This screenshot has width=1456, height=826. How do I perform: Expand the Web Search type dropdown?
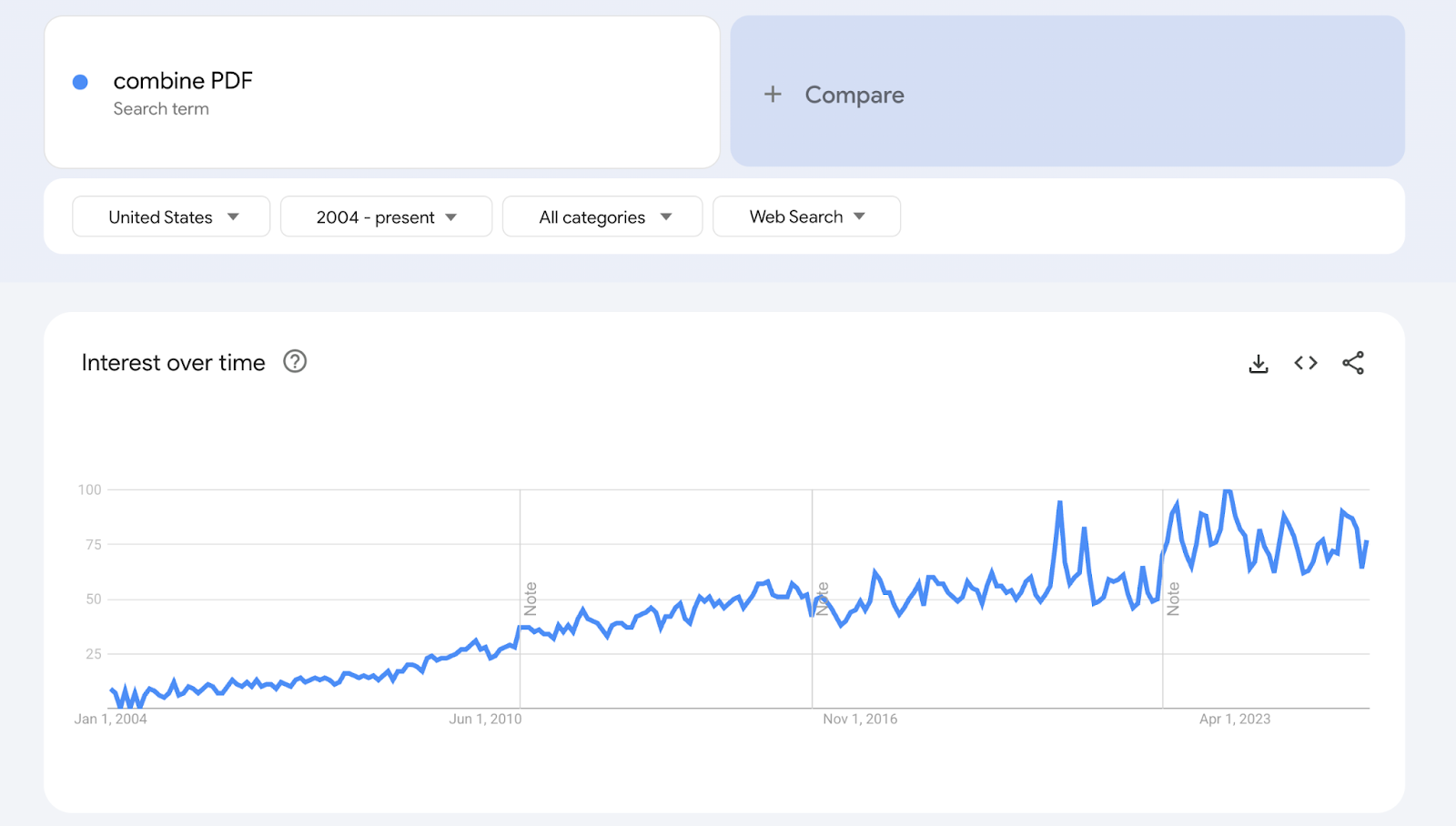tap(806, 217)
